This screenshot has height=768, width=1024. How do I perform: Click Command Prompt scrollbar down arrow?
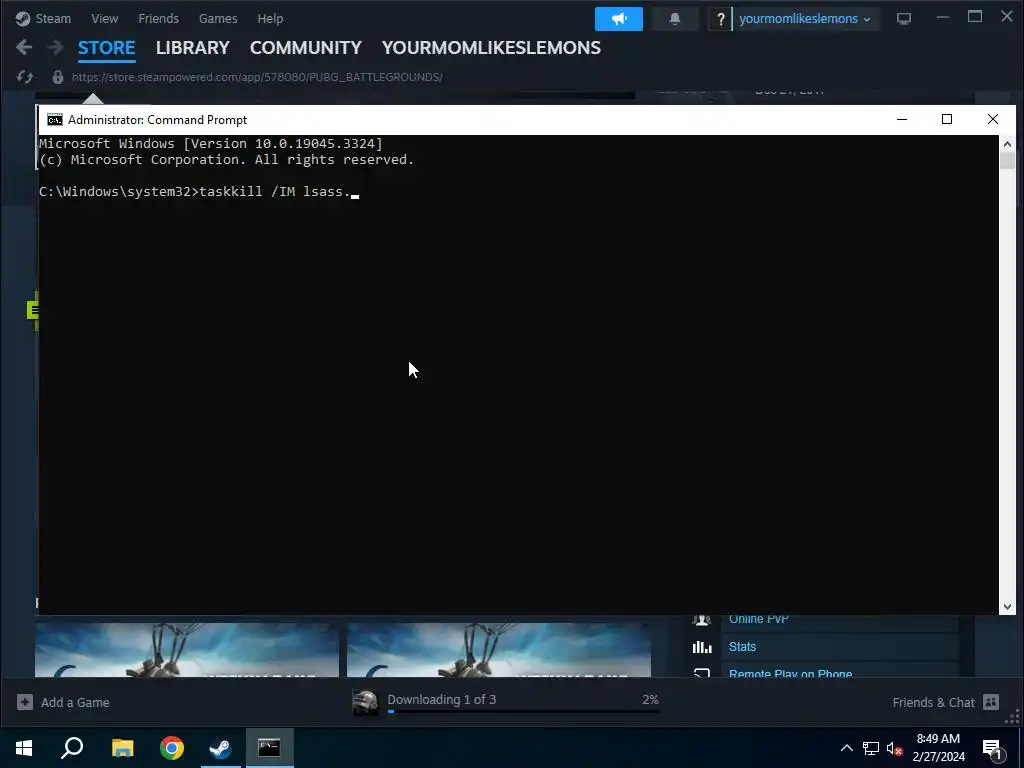[1007, 607]
